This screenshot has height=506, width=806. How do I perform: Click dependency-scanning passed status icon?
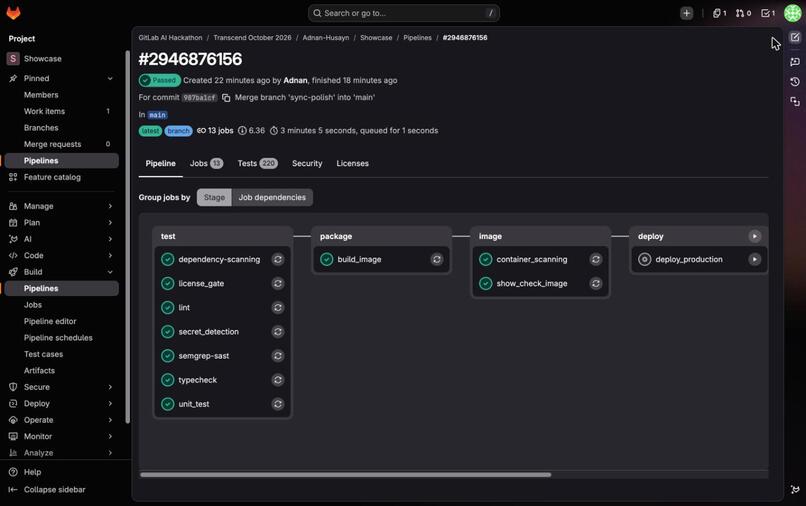pos(168,259)
